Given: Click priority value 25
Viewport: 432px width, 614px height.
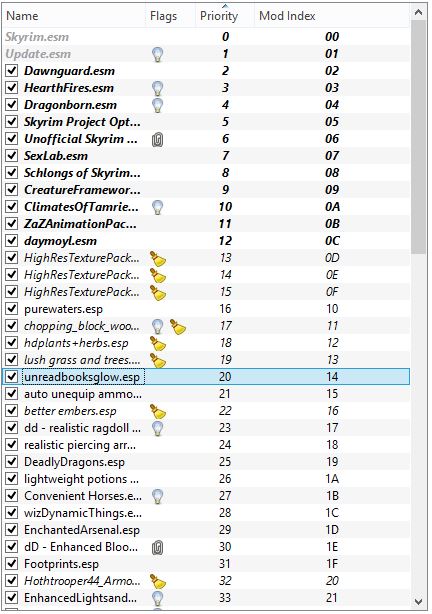Looking at the screenshot, I should click(x=225, y=462).
